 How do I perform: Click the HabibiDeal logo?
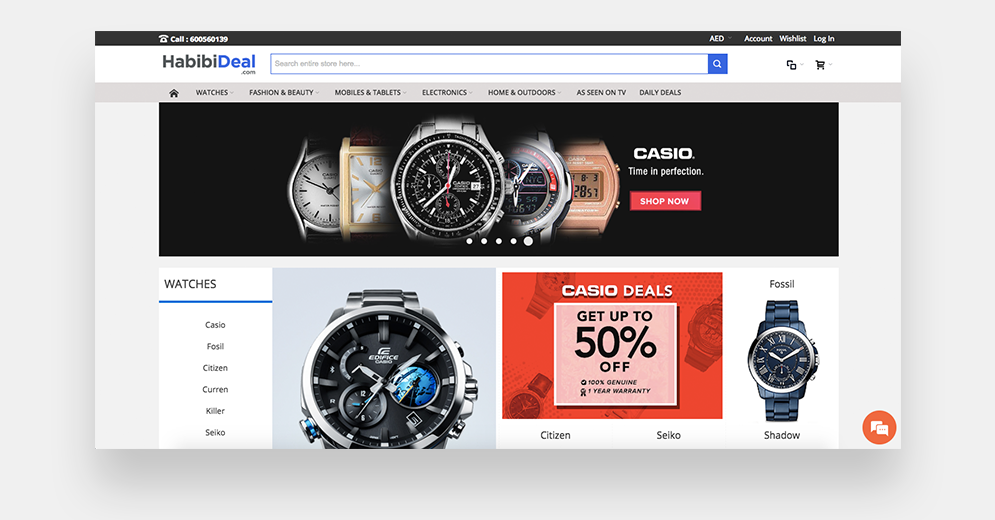(209, 63)
